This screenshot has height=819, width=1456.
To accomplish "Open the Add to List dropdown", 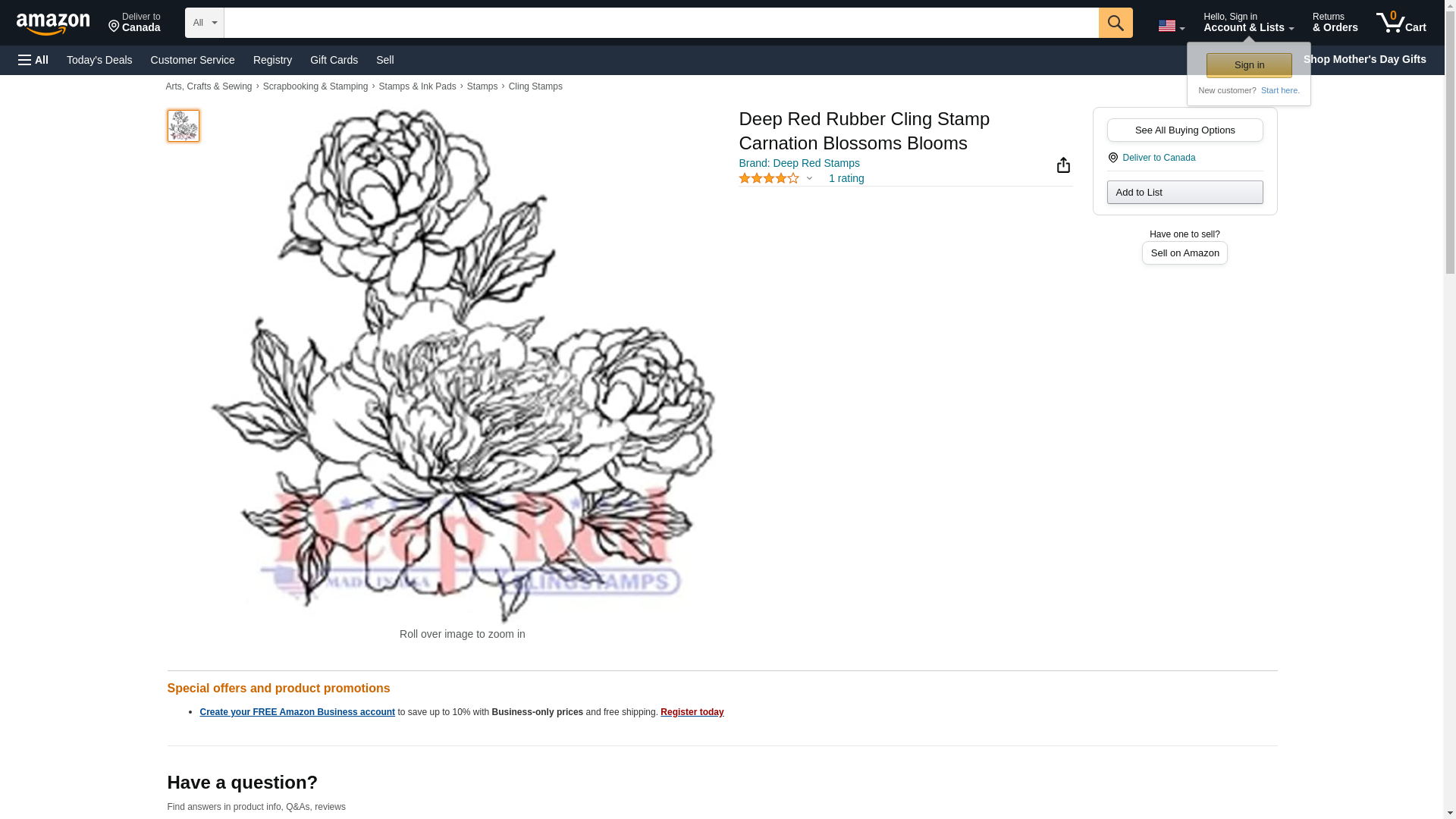I will (x=1185, y=192).
